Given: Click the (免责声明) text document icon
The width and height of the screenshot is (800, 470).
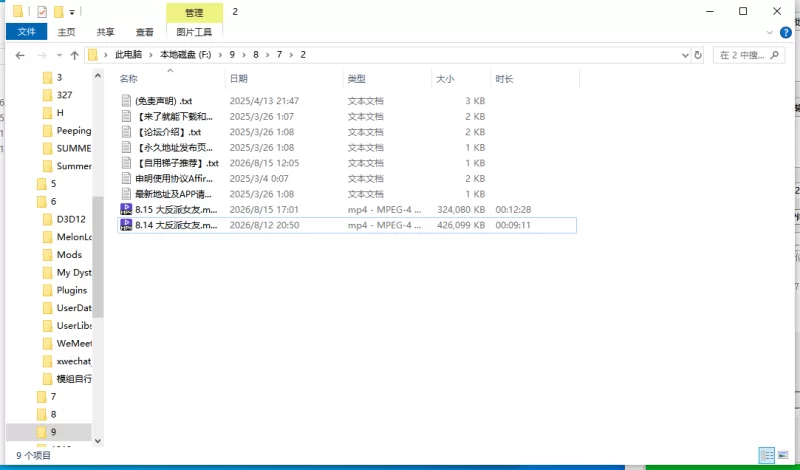Looking at the screenshot, I should [126, 101].
